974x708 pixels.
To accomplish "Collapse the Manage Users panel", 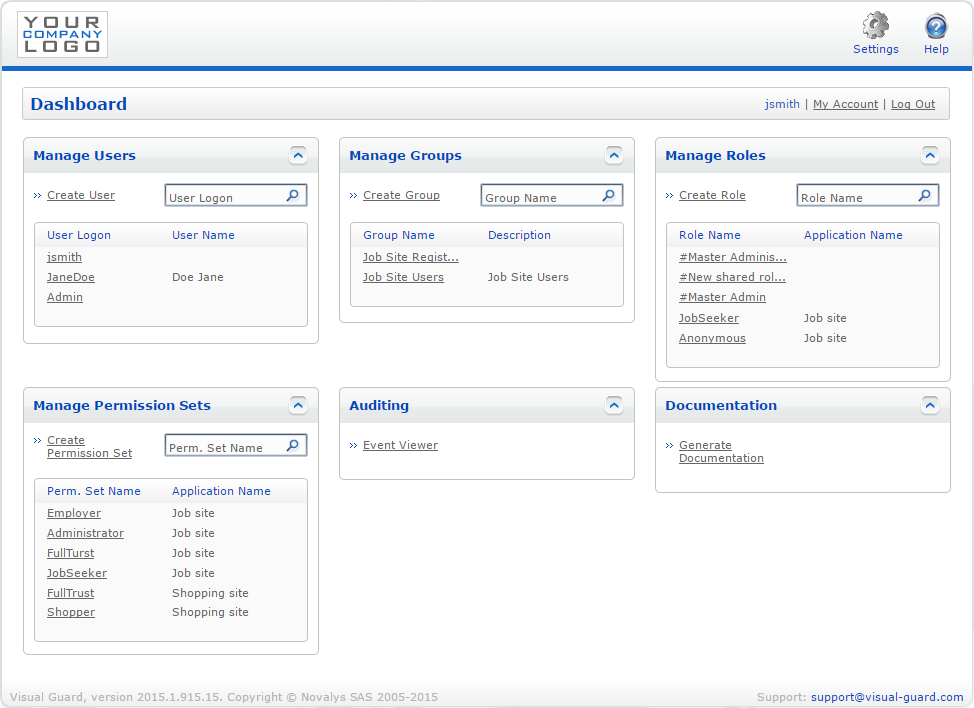I will (x=298, y=154).
